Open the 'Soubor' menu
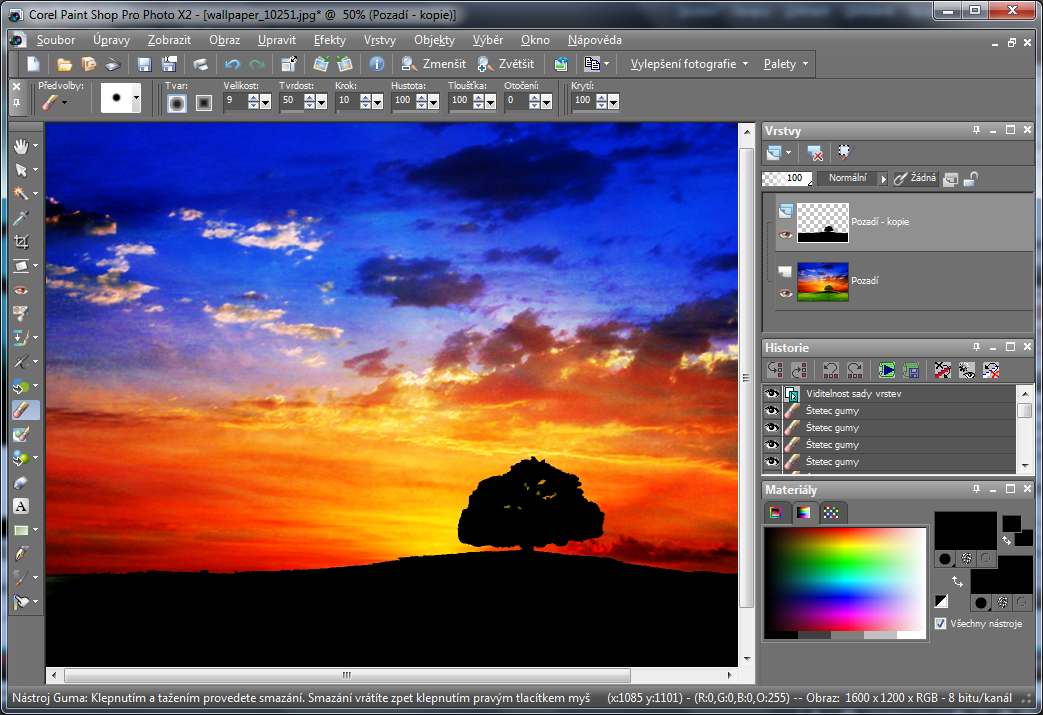The image size is (1043, 715). [x=56, y=40]
